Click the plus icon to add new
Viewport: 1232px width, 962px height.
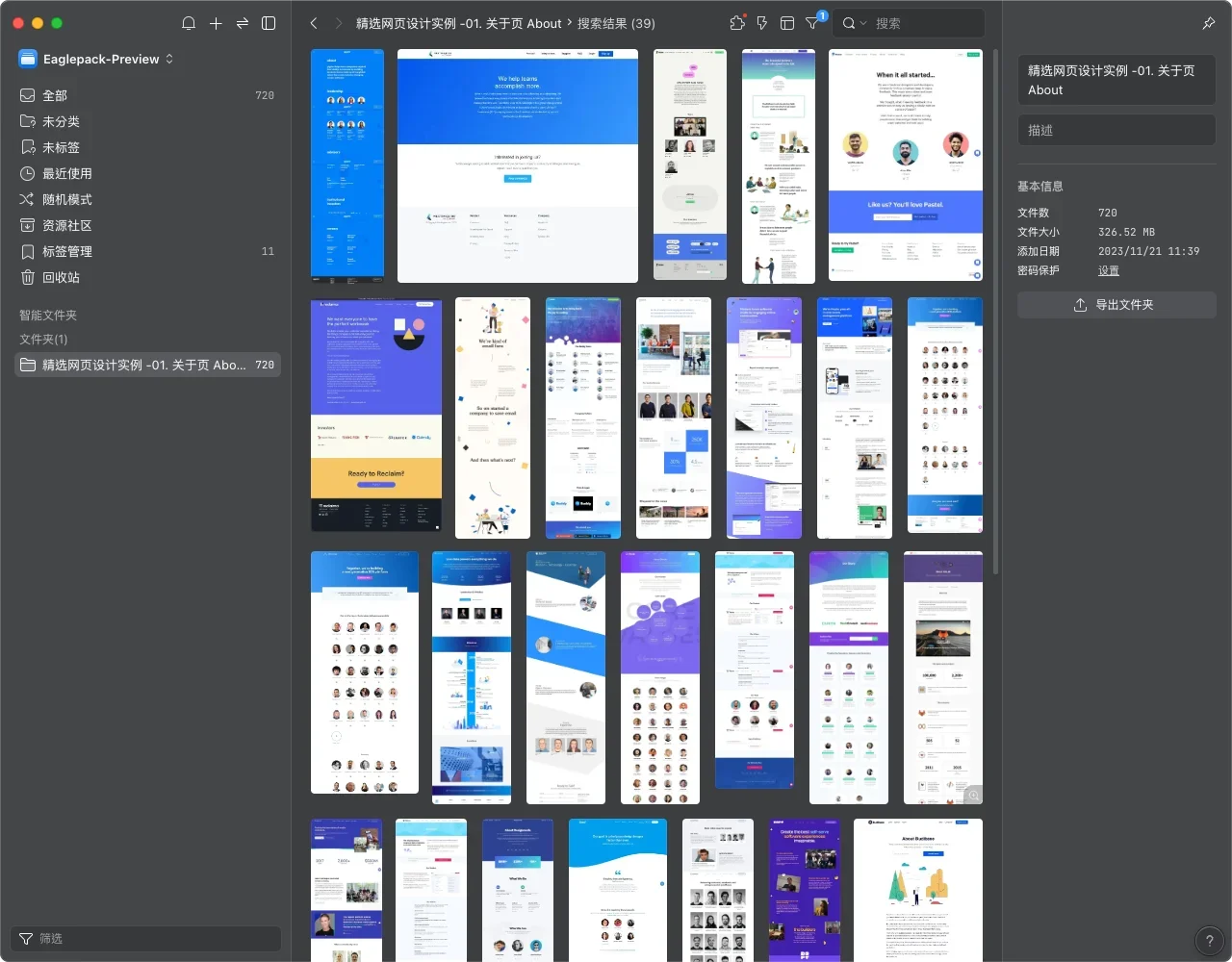[216, 23]
